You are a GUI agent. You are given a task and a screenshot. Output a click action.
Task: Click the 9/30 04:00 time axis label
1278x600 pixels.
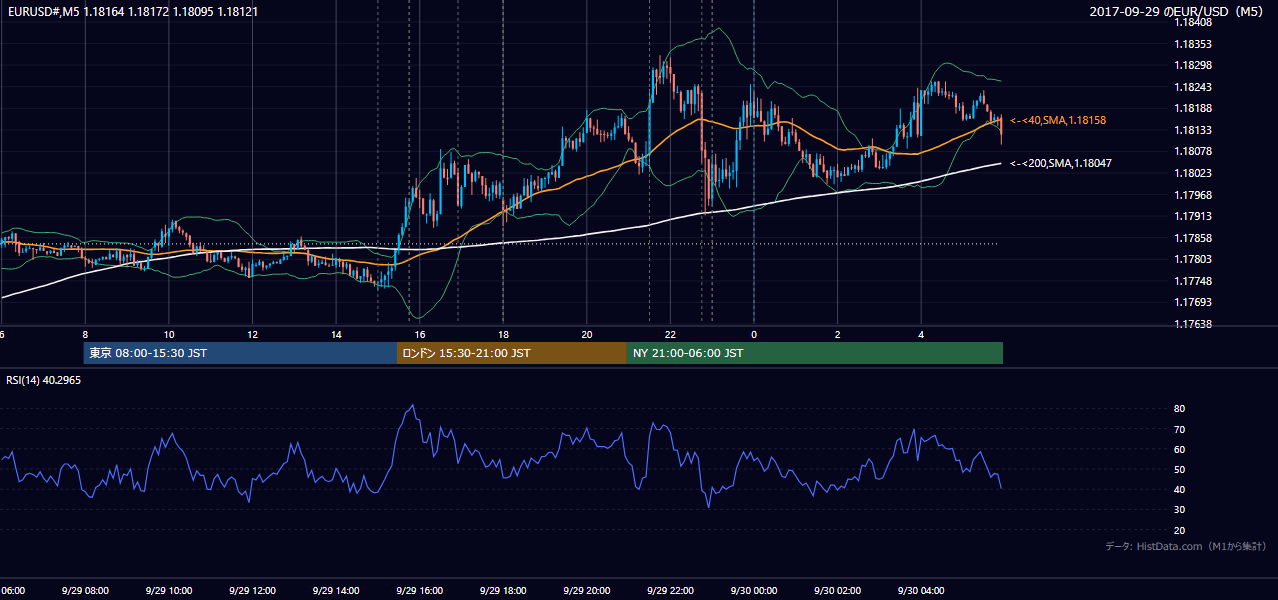tap(920, 590)
